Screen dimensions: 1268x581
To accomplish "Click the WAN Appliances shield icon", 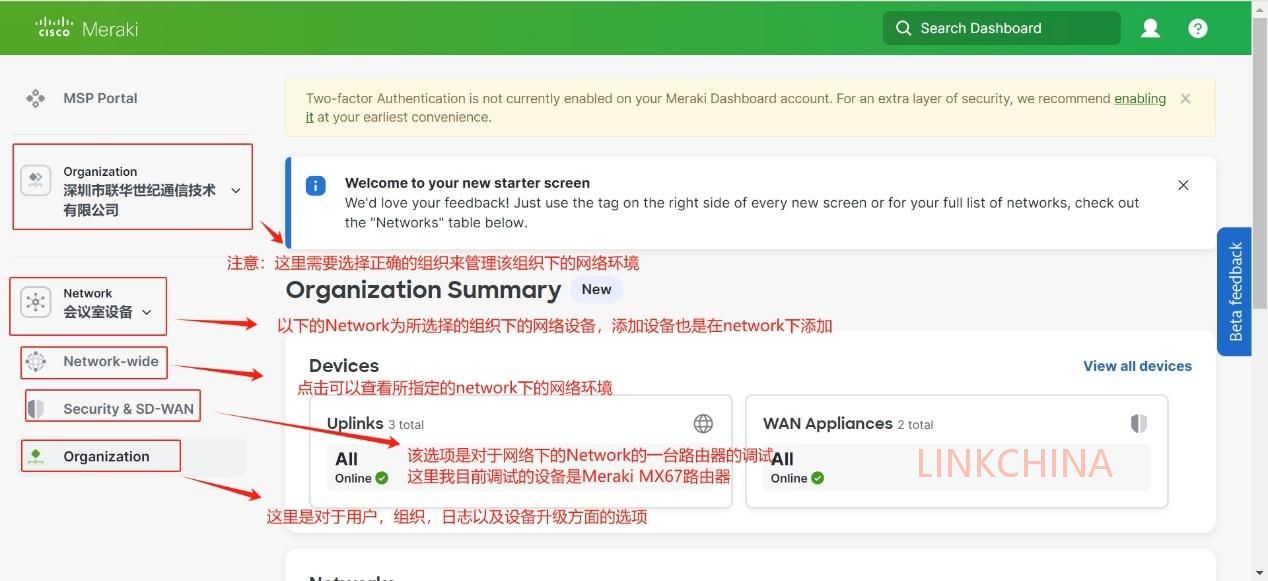I will click(x=1139, y=424).
